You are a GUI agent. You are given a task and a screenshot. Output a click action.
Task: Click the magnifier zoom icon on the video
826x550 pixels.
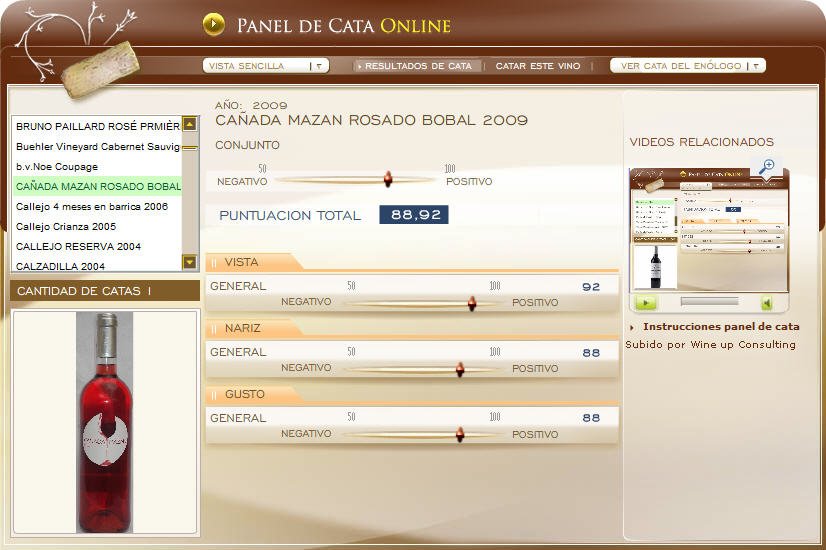(766, 166)
